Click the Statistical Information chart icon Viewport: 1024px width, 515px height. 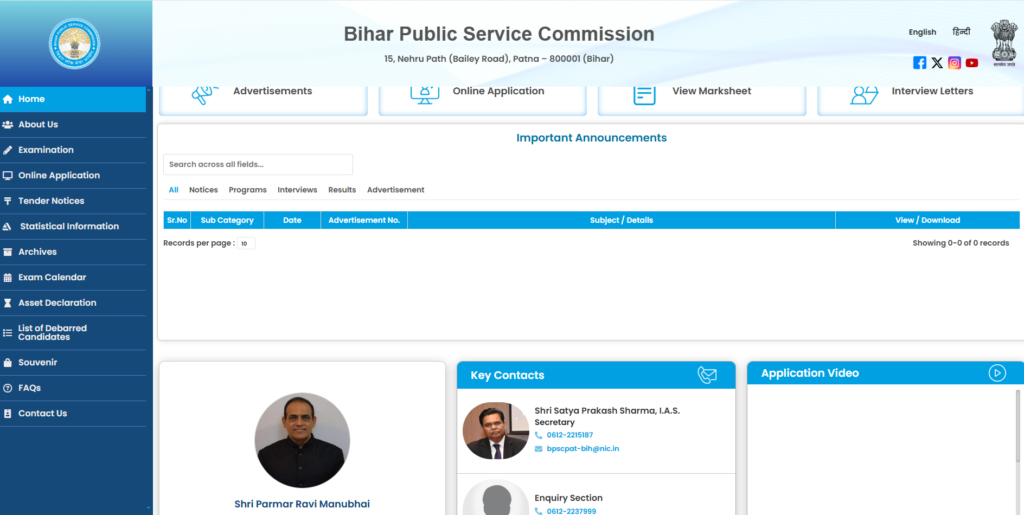(x=8, y=226)
